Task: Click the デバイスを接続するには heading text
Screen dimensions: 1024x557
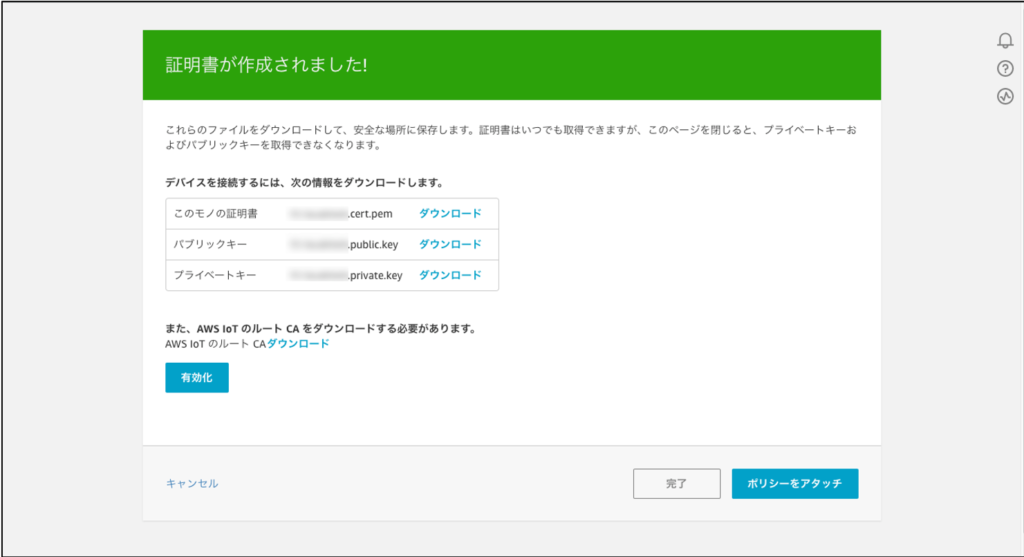Action: (x=304, y=183)
